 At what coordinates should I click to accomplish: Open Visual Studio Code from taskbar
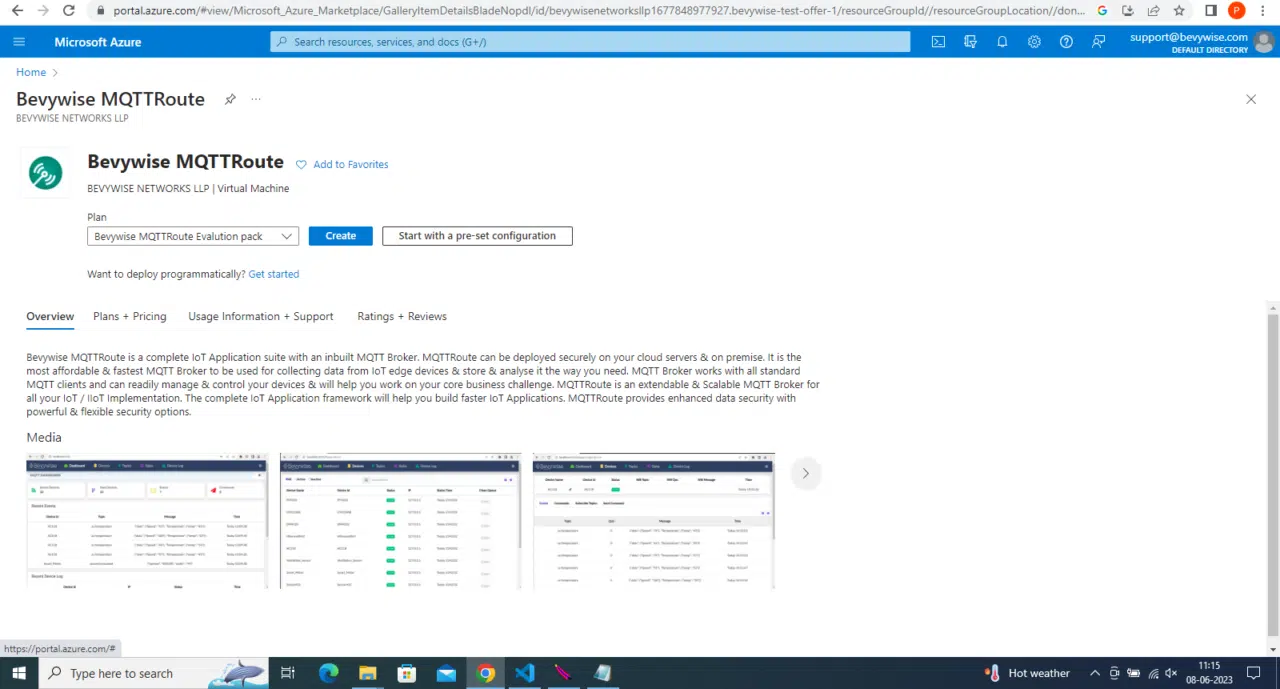click(525, 673)
